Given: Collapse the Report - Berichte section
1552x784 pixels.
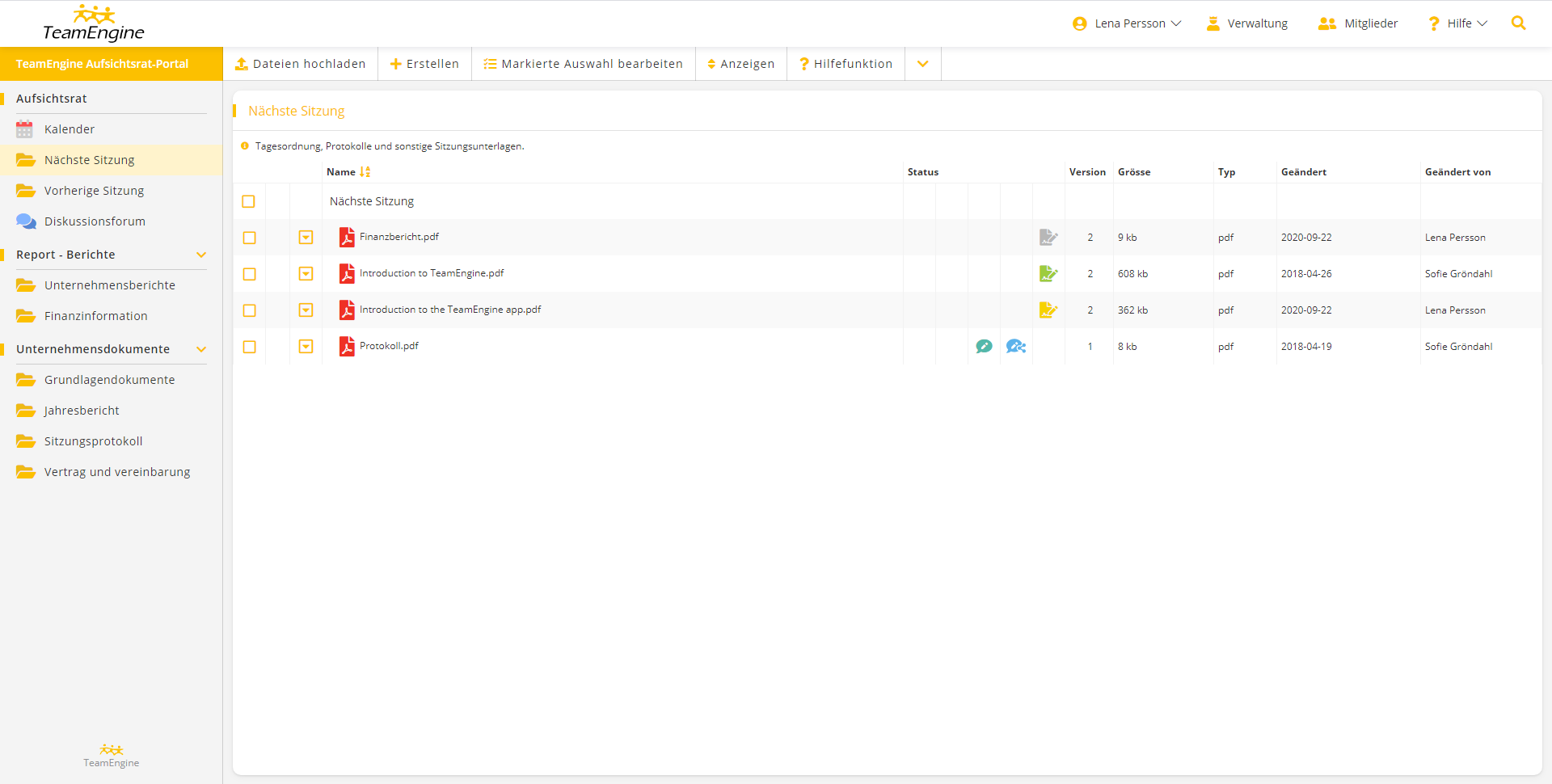Looking at the screenshot, I should pos(201,255).
